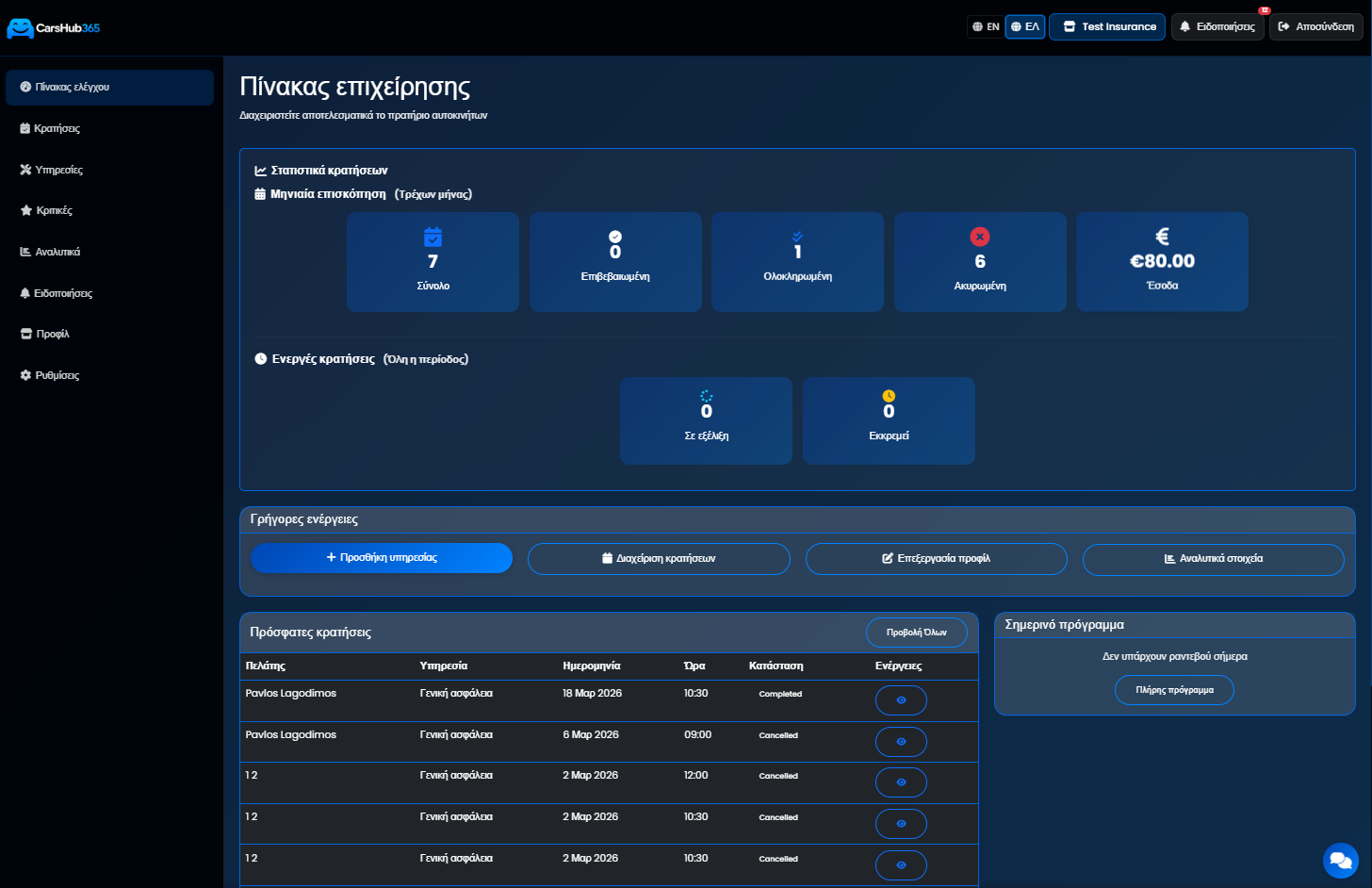Open the Ειδοποιήσεις bell in top bar
Viewport: 1372px width, 888px height.
coord(1217,26)
